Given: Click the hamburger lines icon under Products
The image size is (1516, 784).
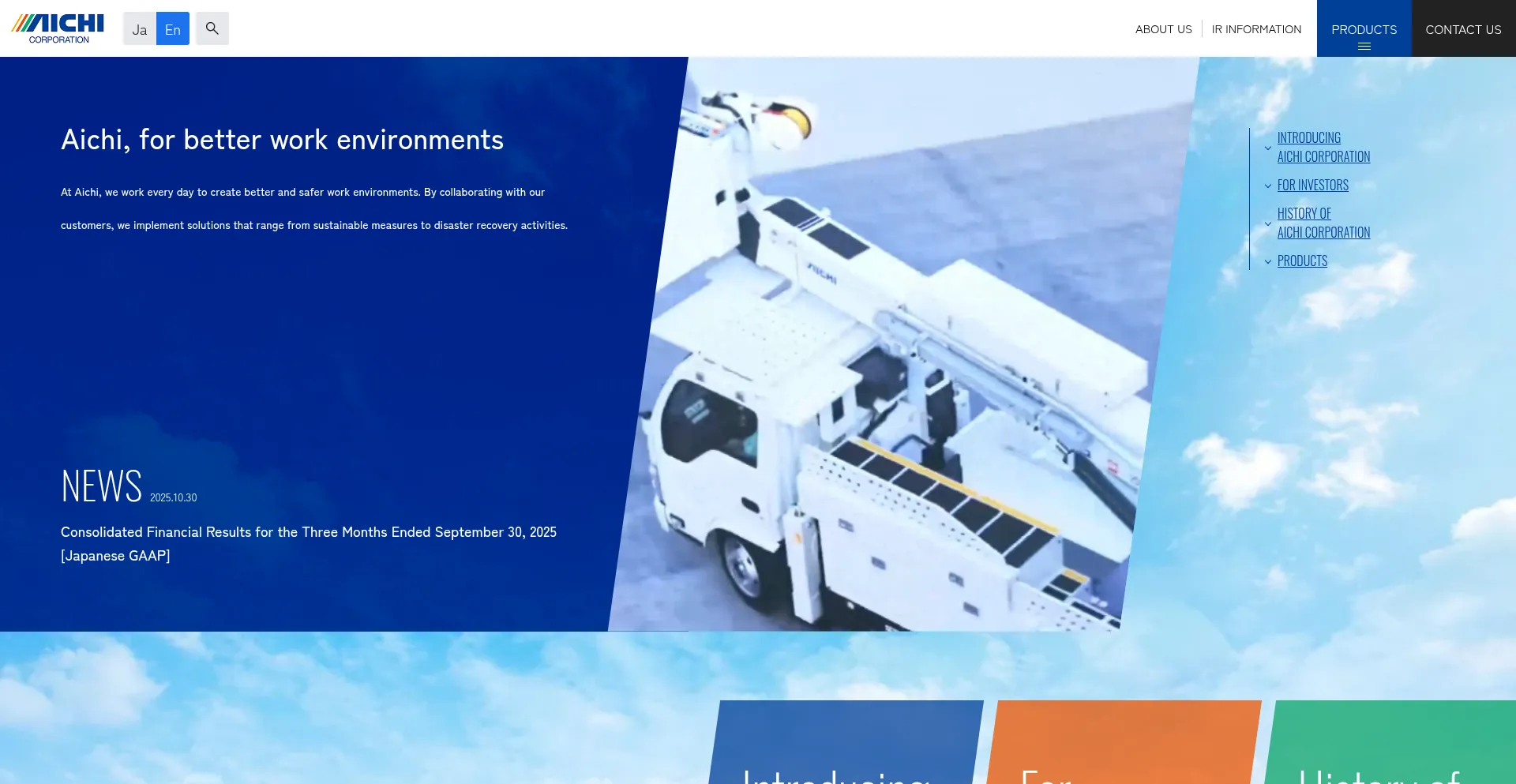Looking at the screenshot, I should (x=1364, y=47).
